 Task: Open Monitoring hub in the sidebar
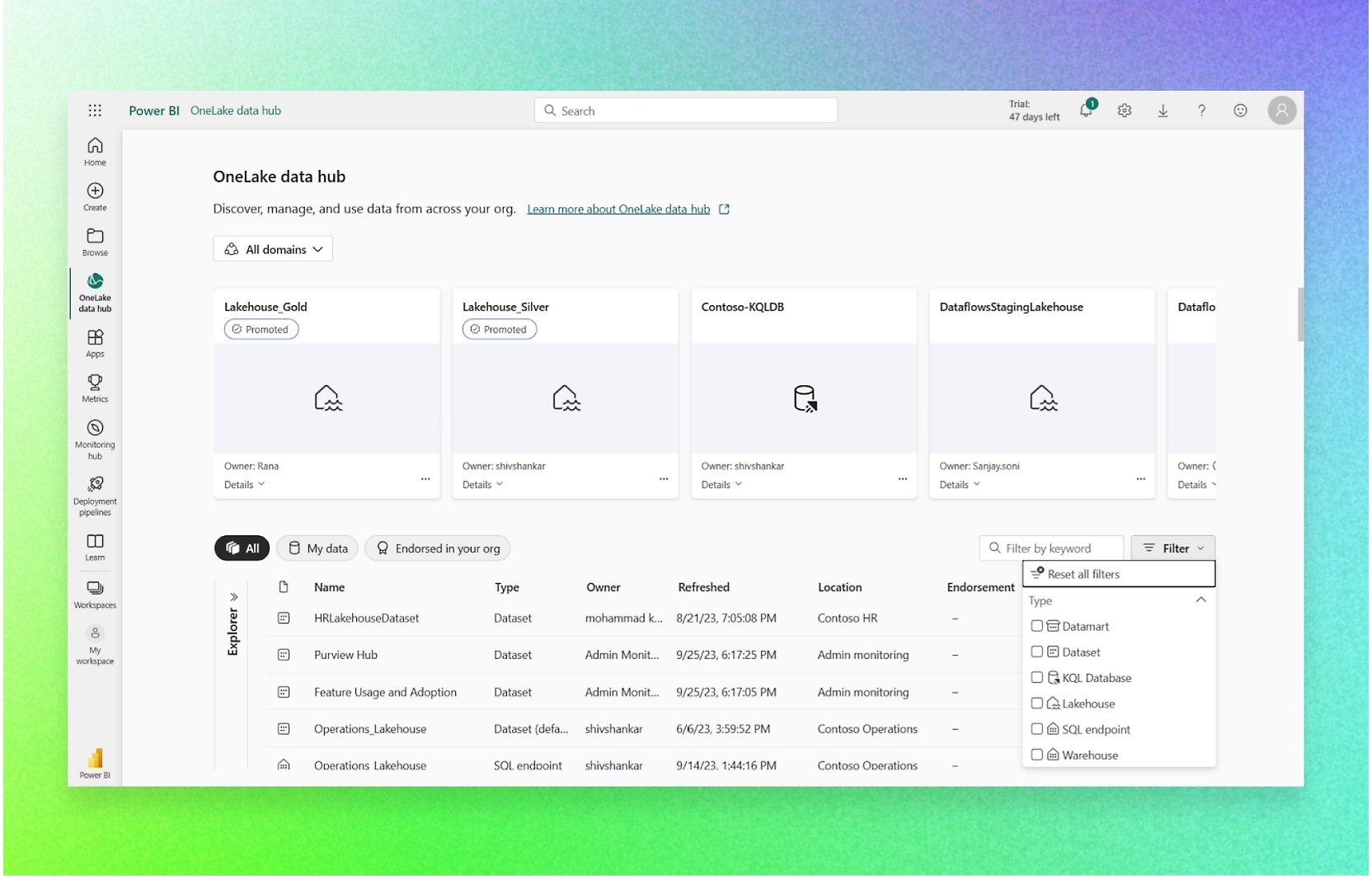[95, 439]
